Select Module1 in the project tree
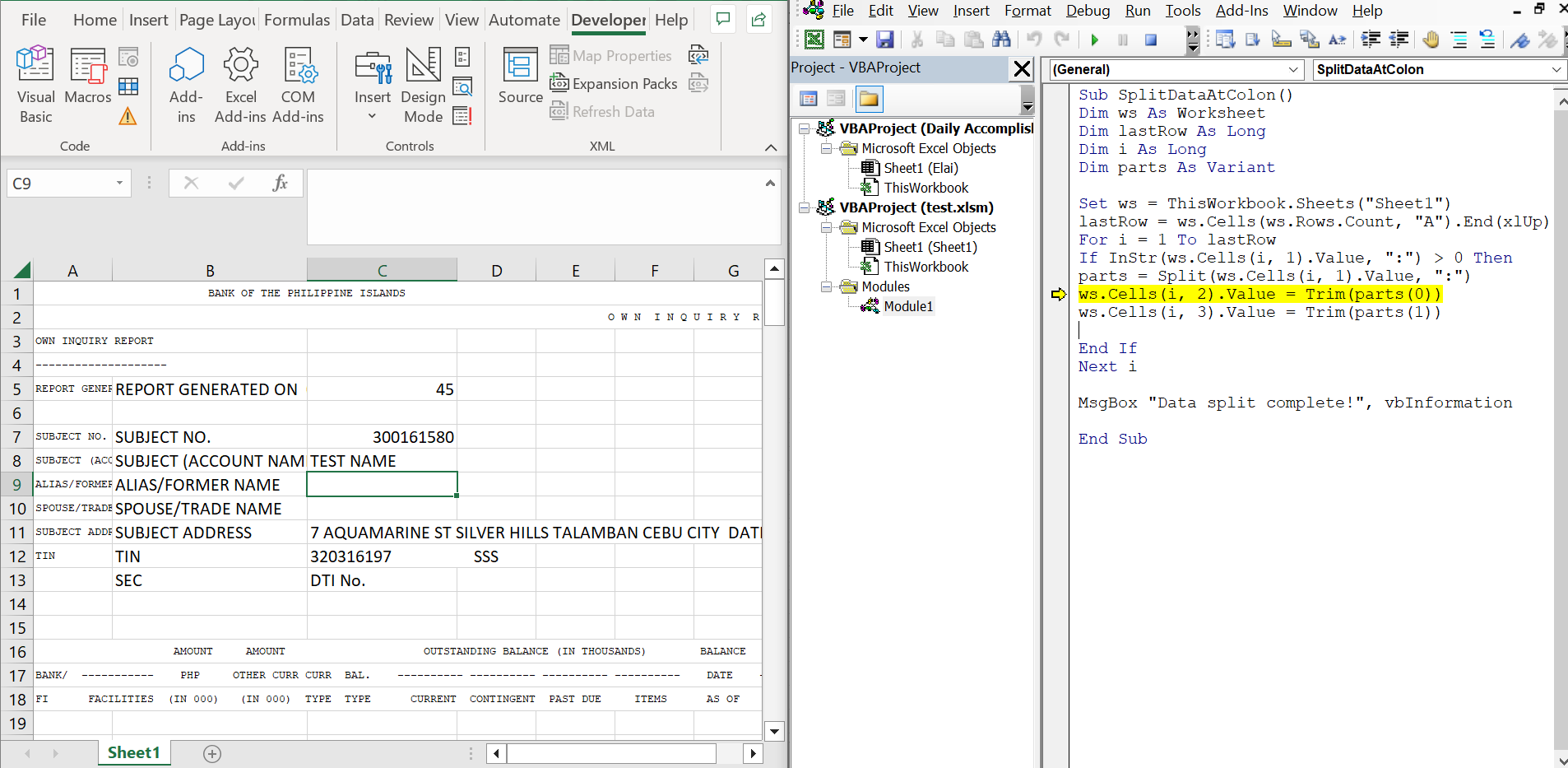The width and height of the screenshot is (1568, 768). click(x=907, y=306)
